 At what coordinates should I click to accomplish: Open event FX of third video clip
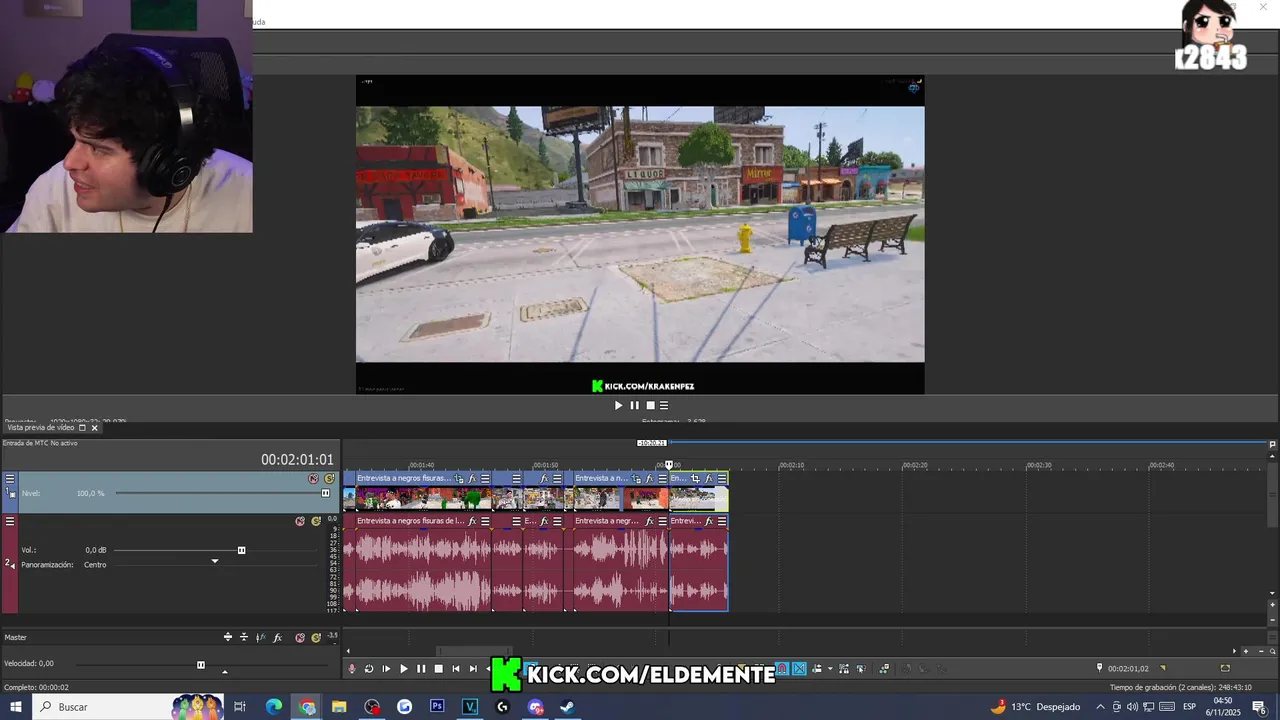click(x=544, y=479)
